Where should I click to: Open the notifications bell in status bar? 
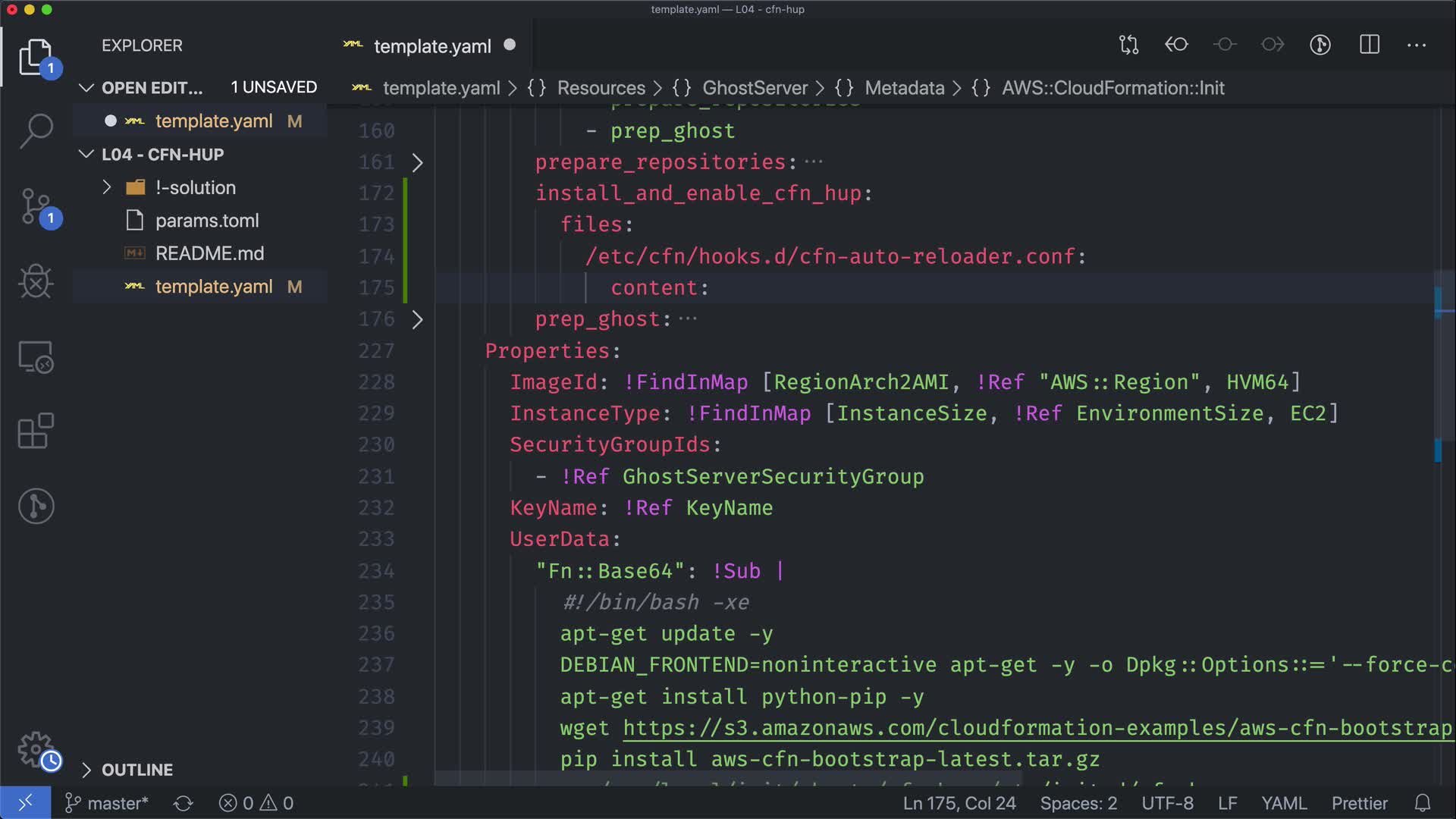click(1423, 803)
